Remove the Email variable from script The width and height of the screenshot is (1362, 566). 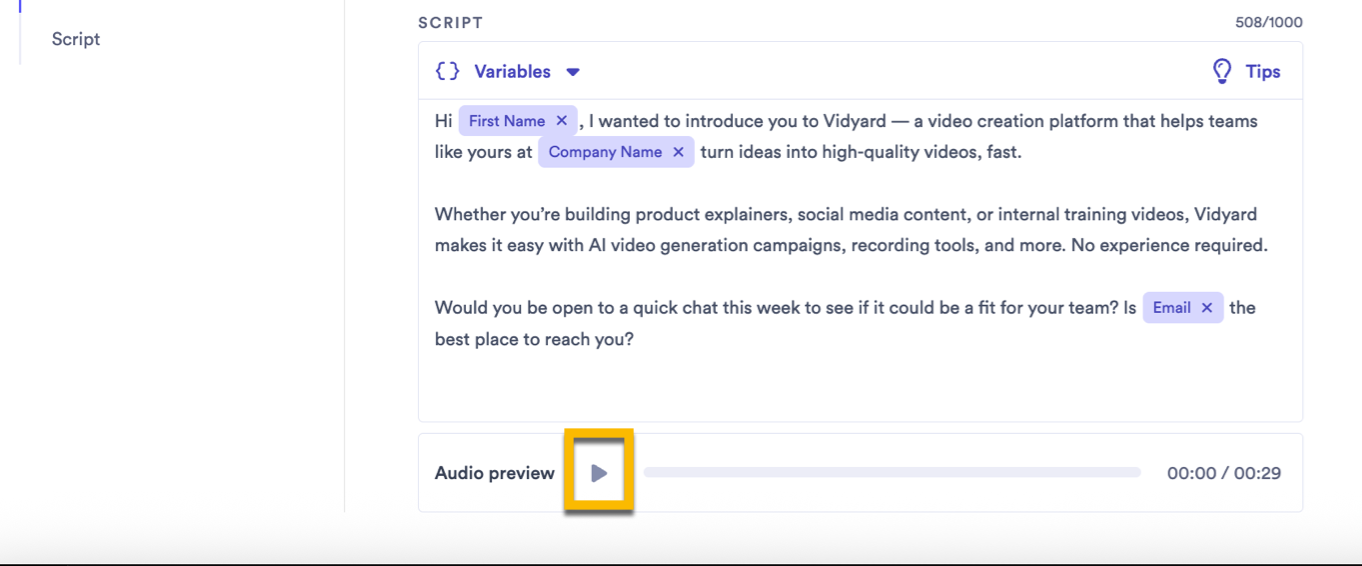click(x=1207, y=308)
